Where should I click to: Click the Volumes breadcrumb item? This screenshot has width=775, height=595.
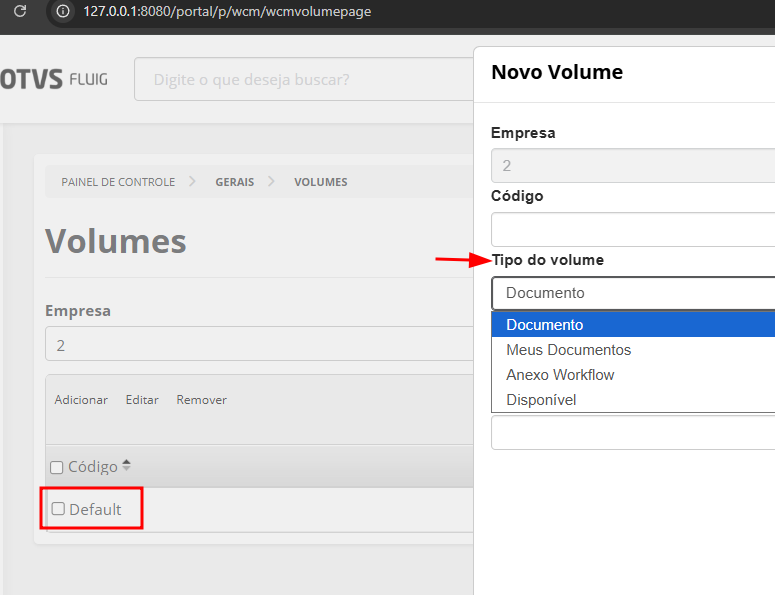tap(320, 182)
